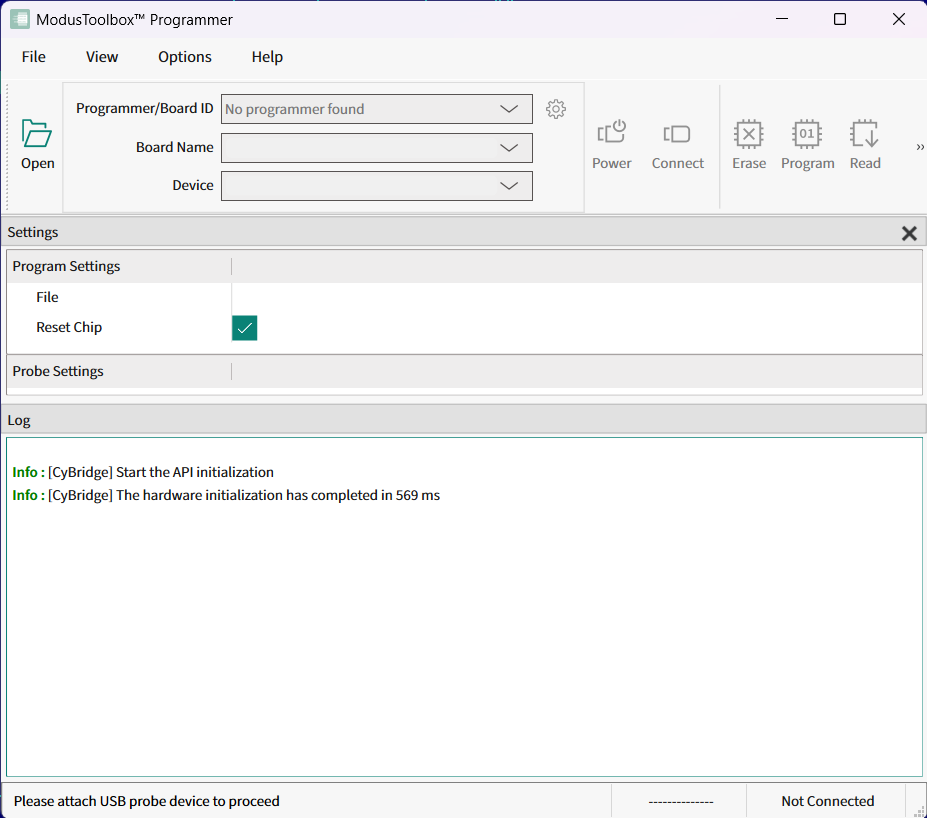The height and width of the screenshot is (818, 927).
Task: Click the Open folder icon
Action: pyautogui.click(x=37, y=134)
